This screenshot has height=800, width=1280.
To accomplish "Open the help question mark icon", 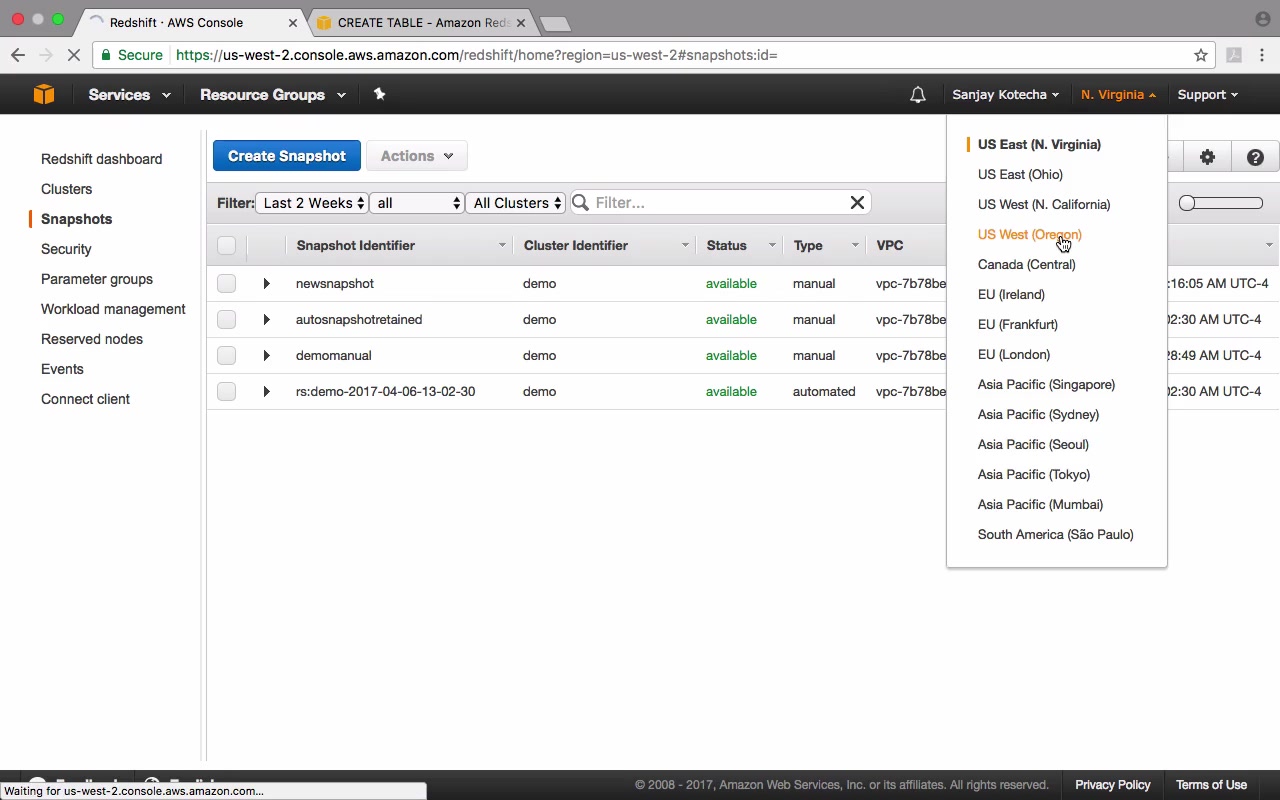I will pyautogui.click(x=1255, y=157).
